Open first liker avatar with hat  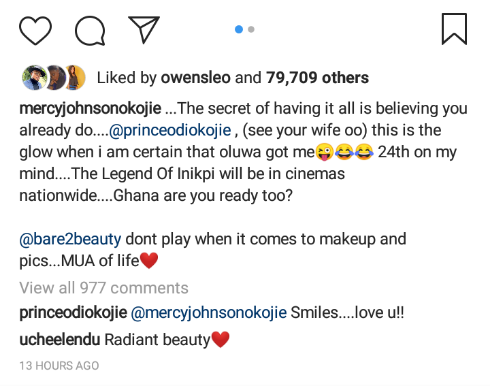(34, 77)
